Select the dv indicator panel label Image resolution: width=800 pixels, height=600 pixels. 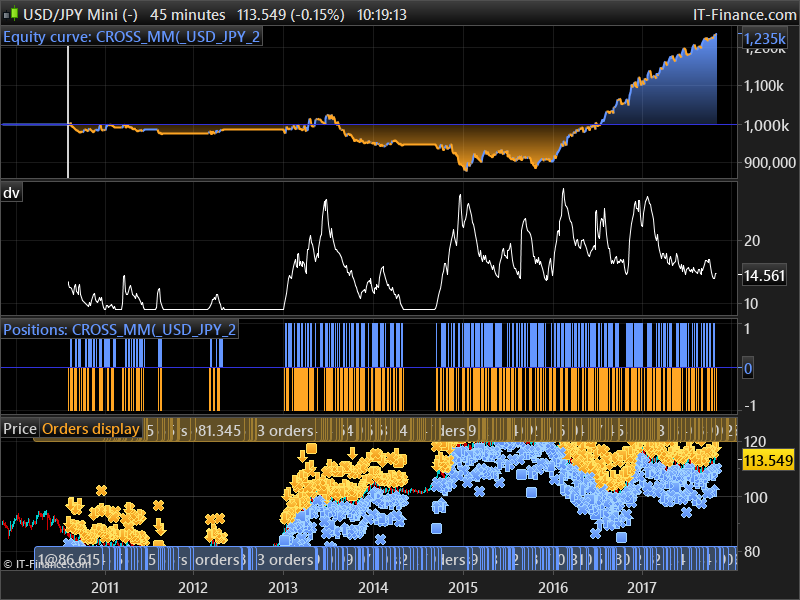11,192
